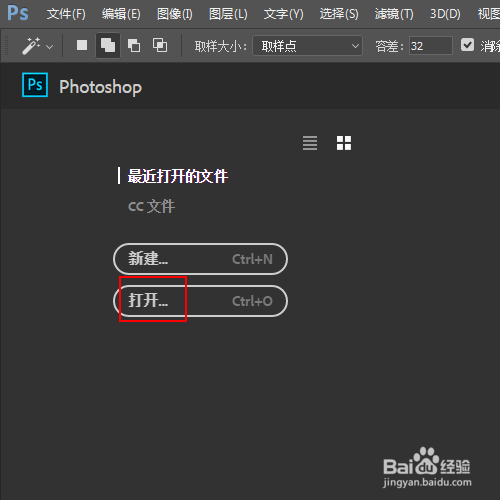500x500 pixels.
Task: Open the 文件(F) menu
Action: [x=66, y=14]
